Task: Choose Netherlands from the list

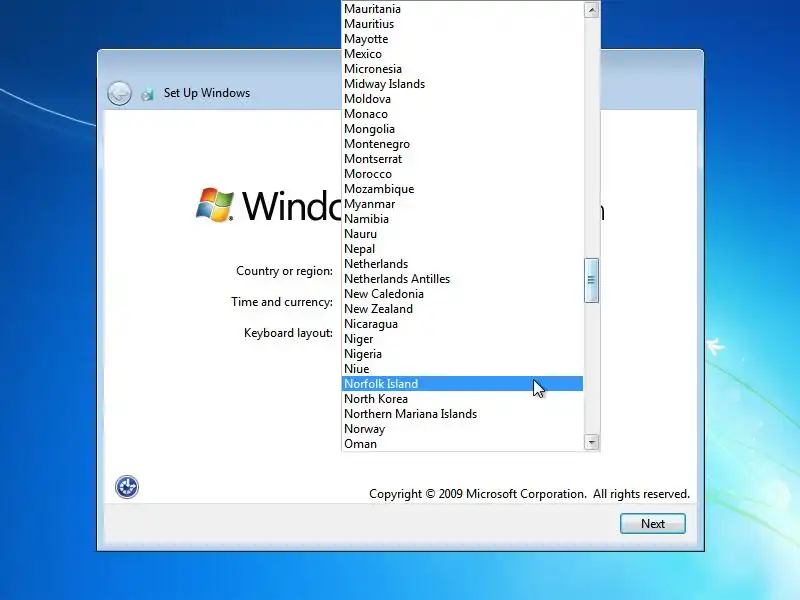Action: pos(462,264)
